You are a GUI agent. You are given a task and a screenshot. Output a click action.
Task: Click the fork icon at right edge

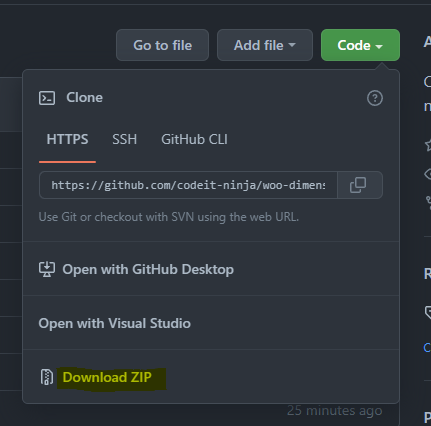[428, 203]
